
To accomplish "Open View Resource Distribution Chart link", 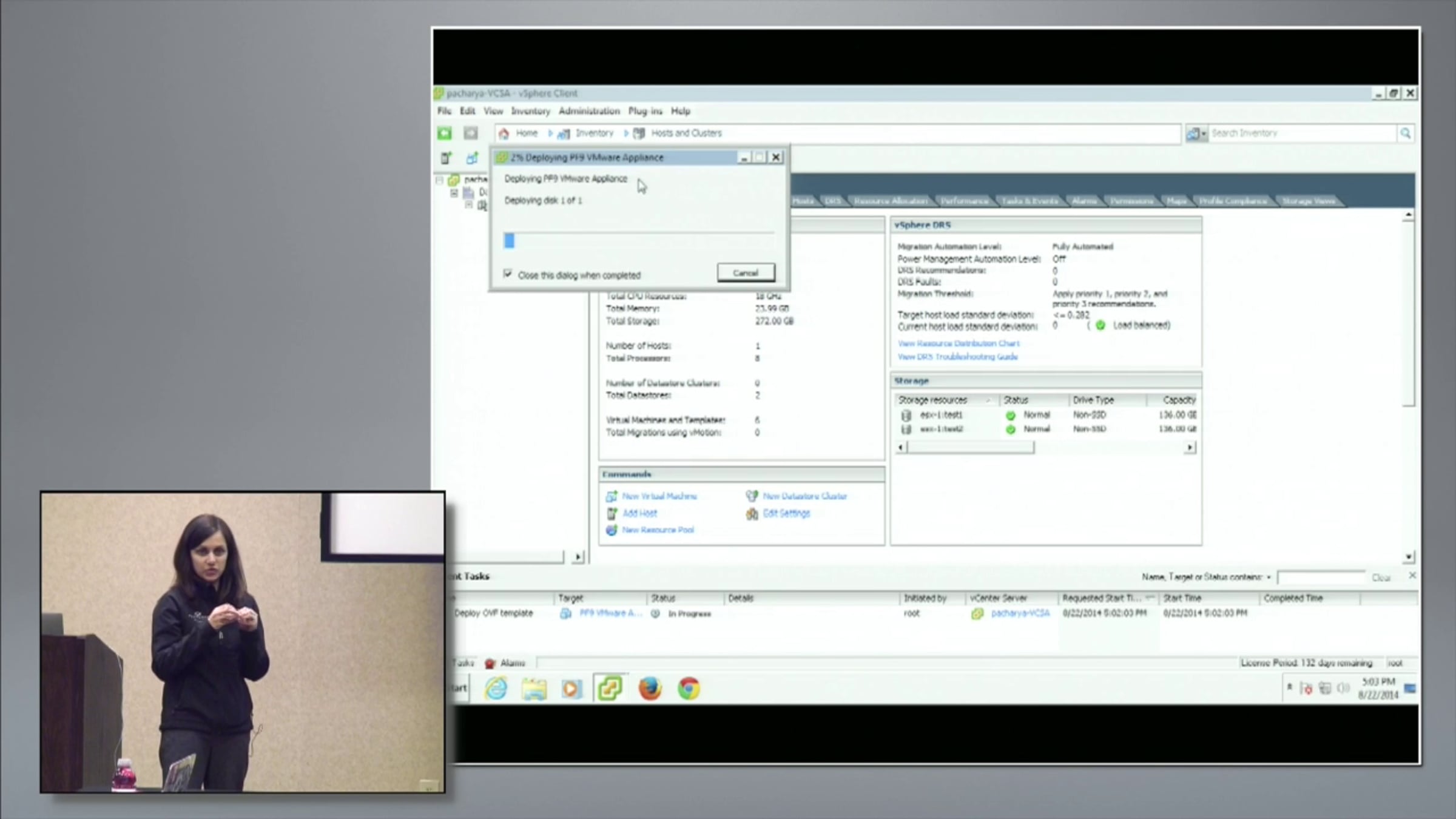I will coord(958,343).
